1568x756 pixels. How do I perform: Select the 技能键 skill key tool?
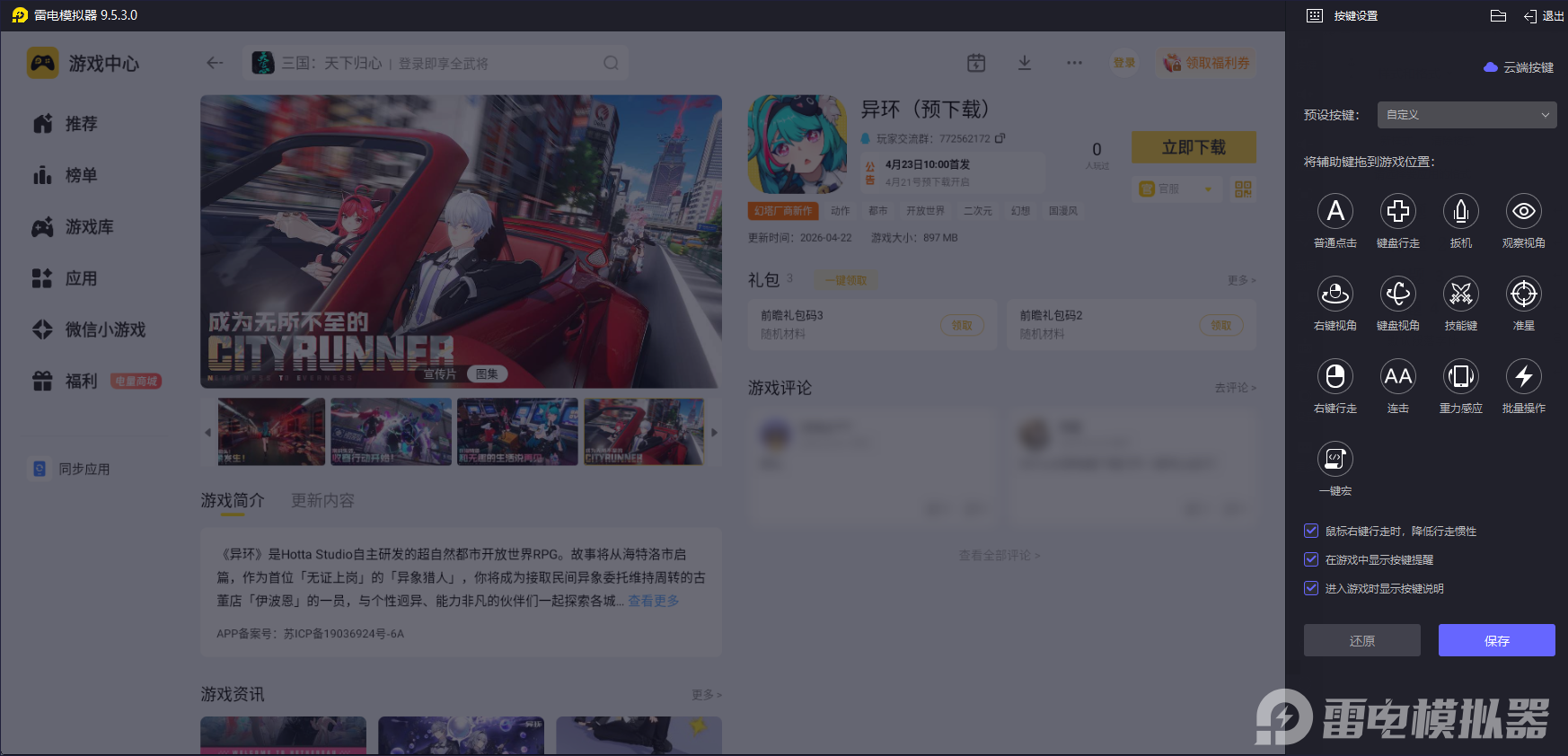click(x=1461, y=294)
